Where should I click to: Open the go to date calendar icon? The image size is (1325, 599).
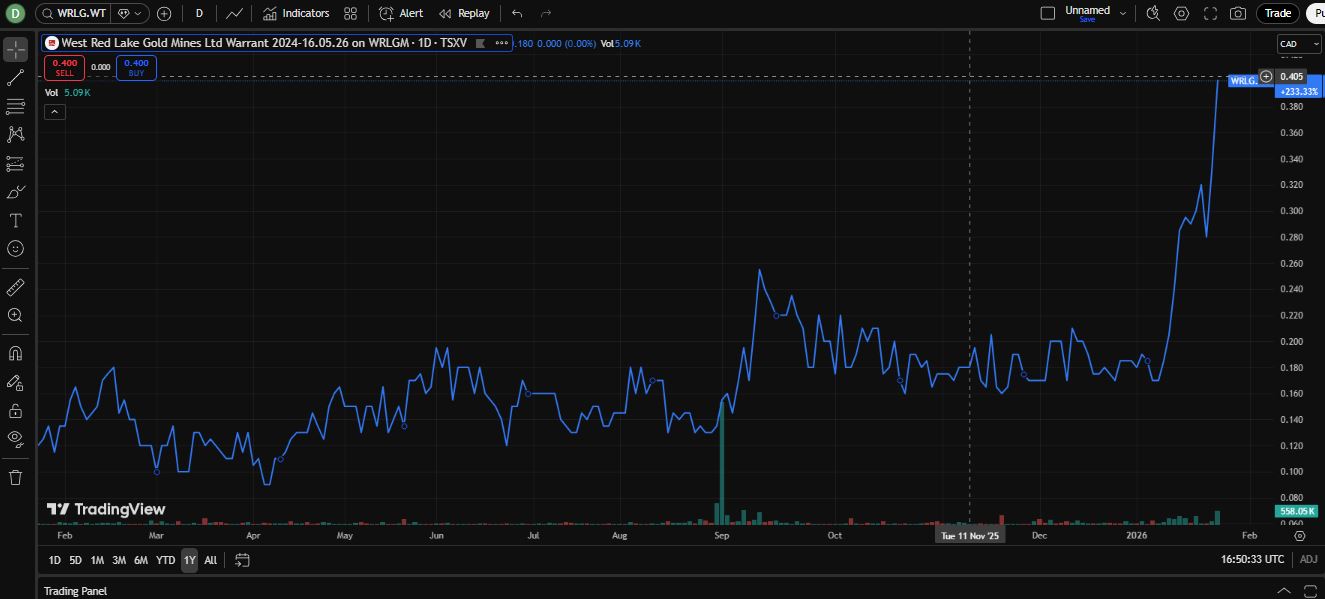241,560
